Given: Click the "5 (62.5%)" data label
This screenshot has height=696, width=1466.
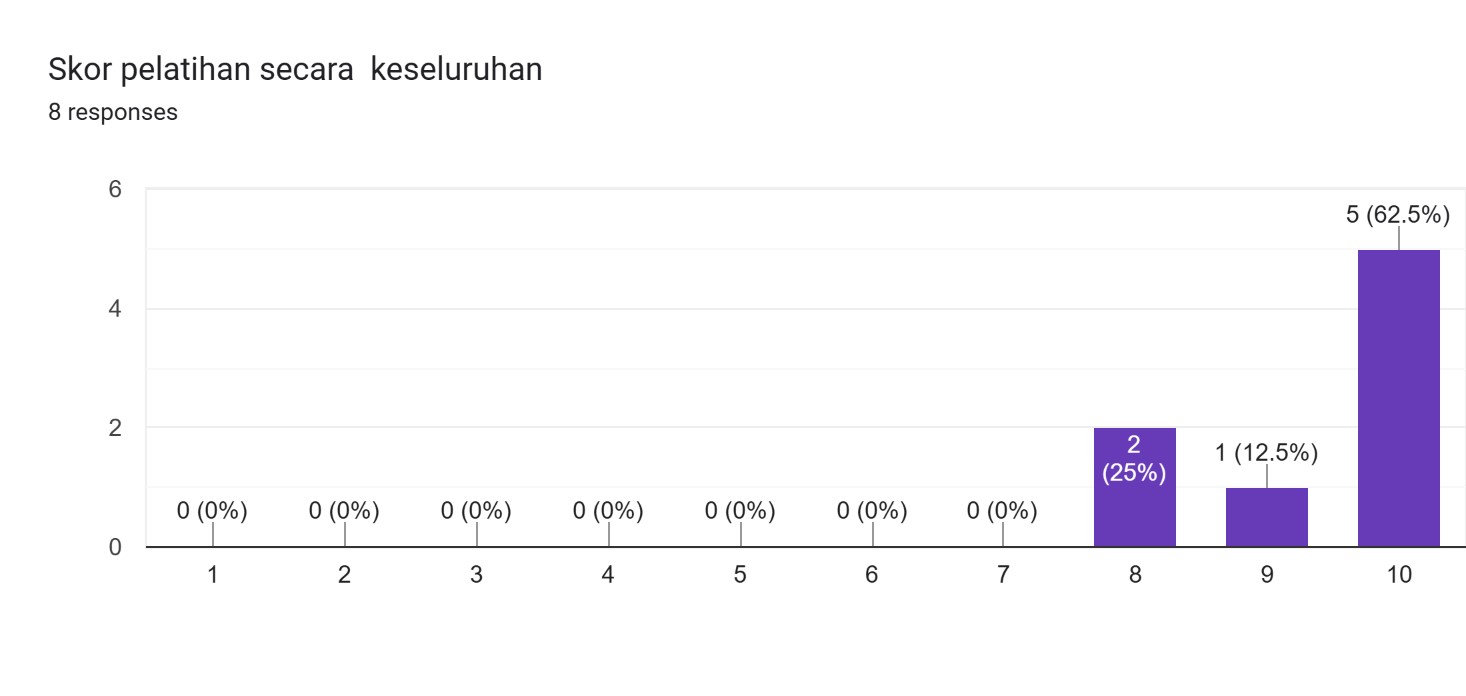Looking at the screenshot, I should (1397, 213).
